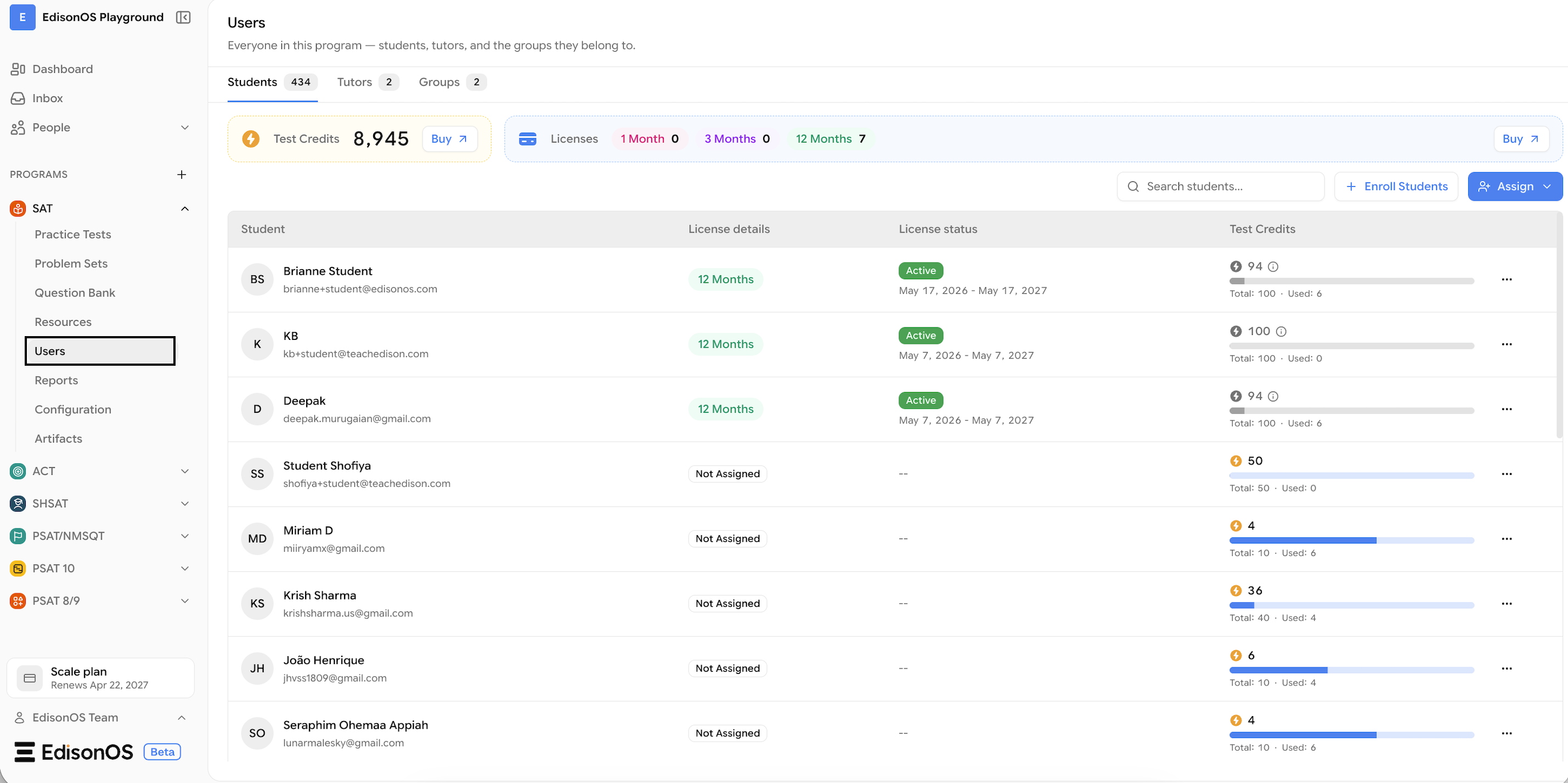This screenshot has height=783, width=1568.
Task: Click Miriam D's credit usage bar
Action: point(1351,540)
